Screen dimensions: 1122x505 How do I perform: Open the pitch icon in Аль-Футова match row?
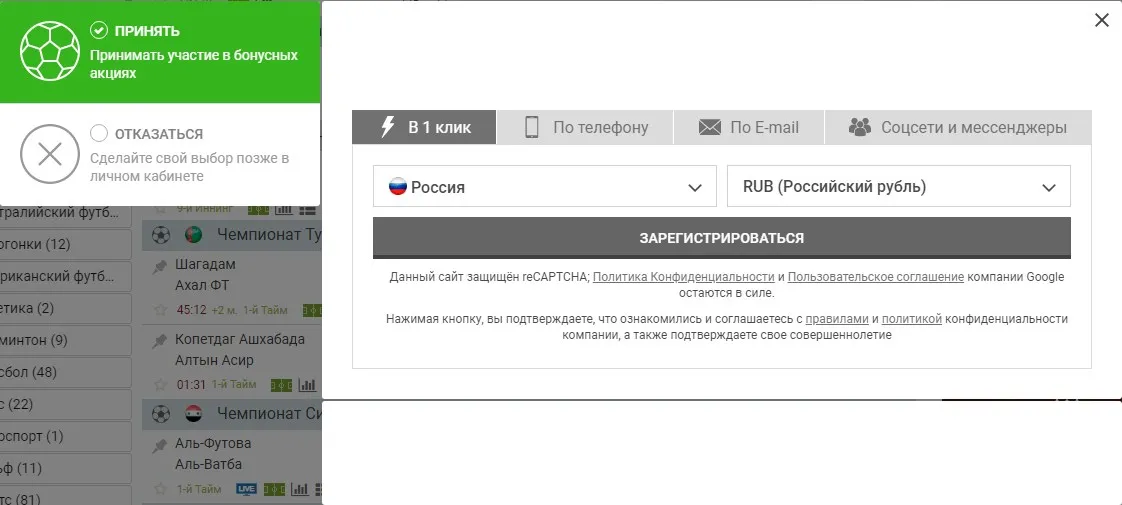274,490
